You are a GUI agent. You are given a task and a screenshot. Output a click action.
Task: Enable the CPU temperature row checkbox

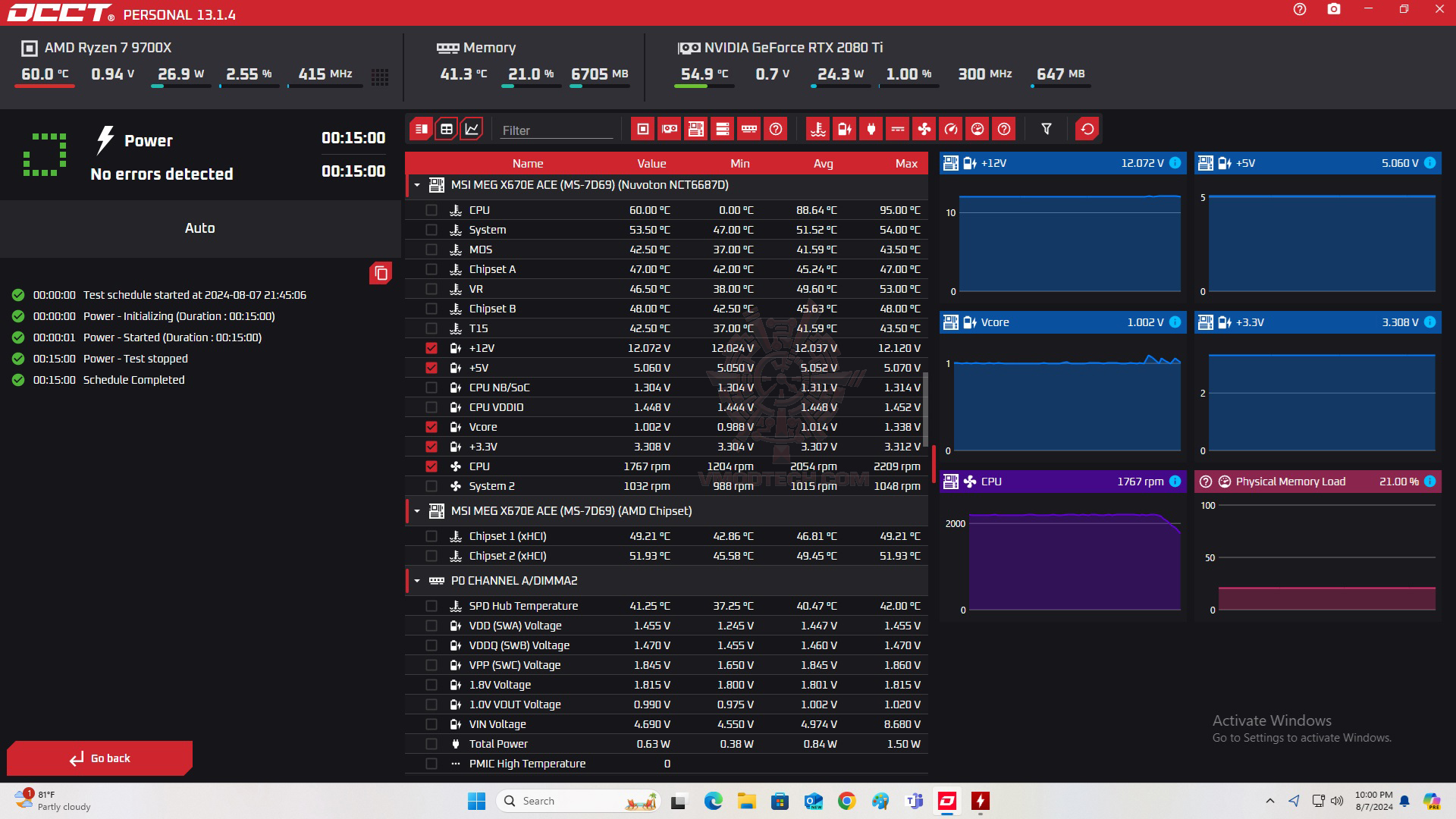pyautogui.click(x=431, y=210)
